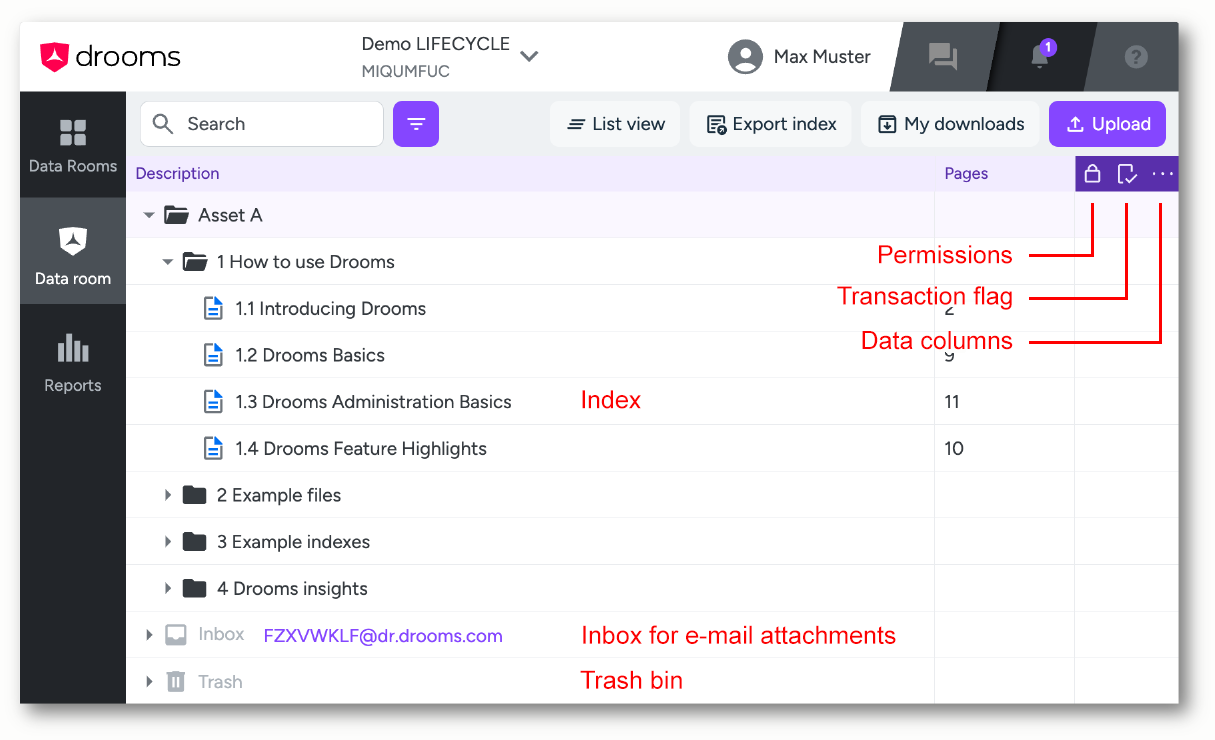Click the Inbox label
Screen dimensions: 1215x740
point(221,635)
